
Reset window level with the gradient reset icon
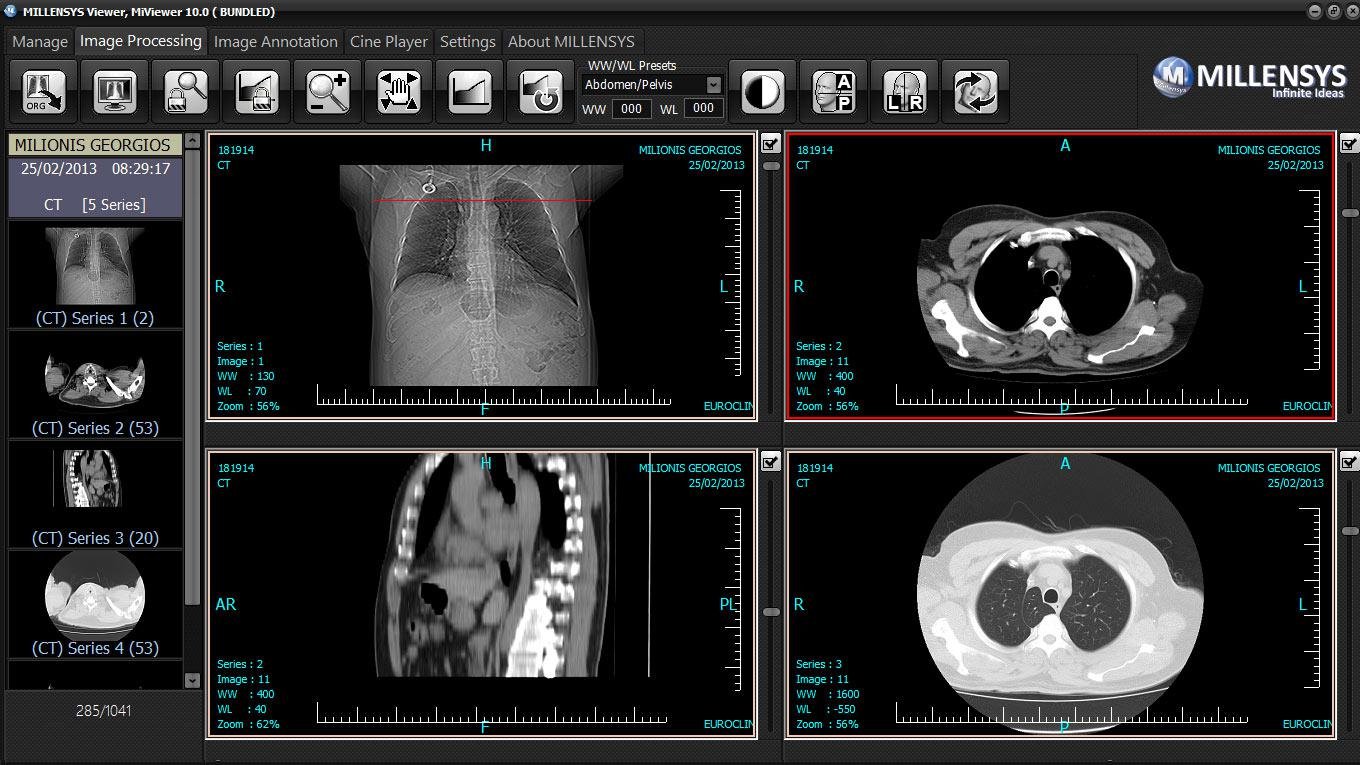541,92
